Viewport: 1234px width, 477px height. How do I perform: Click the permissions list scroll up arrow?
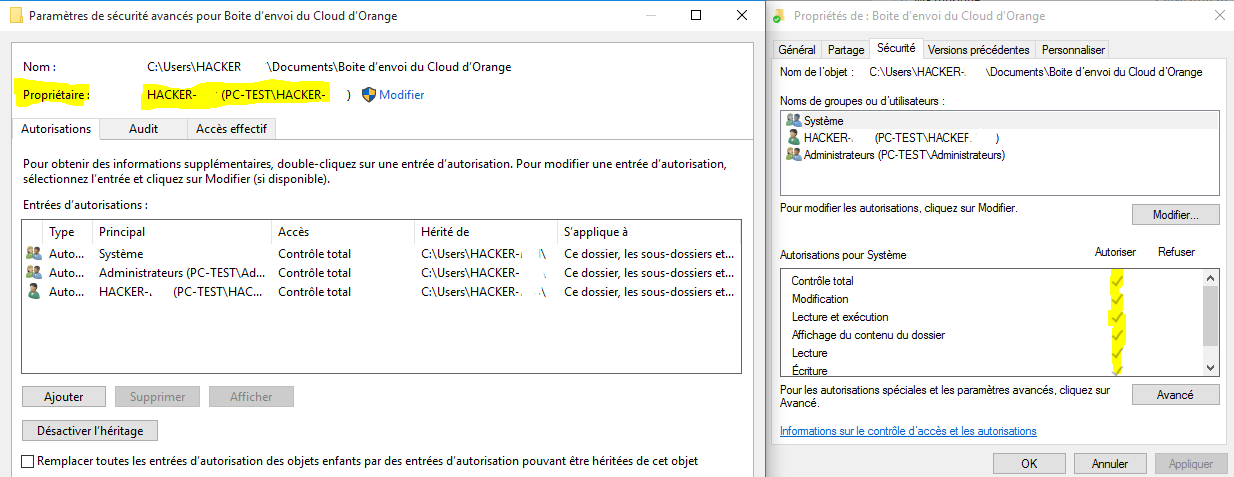click(1211, 278)
